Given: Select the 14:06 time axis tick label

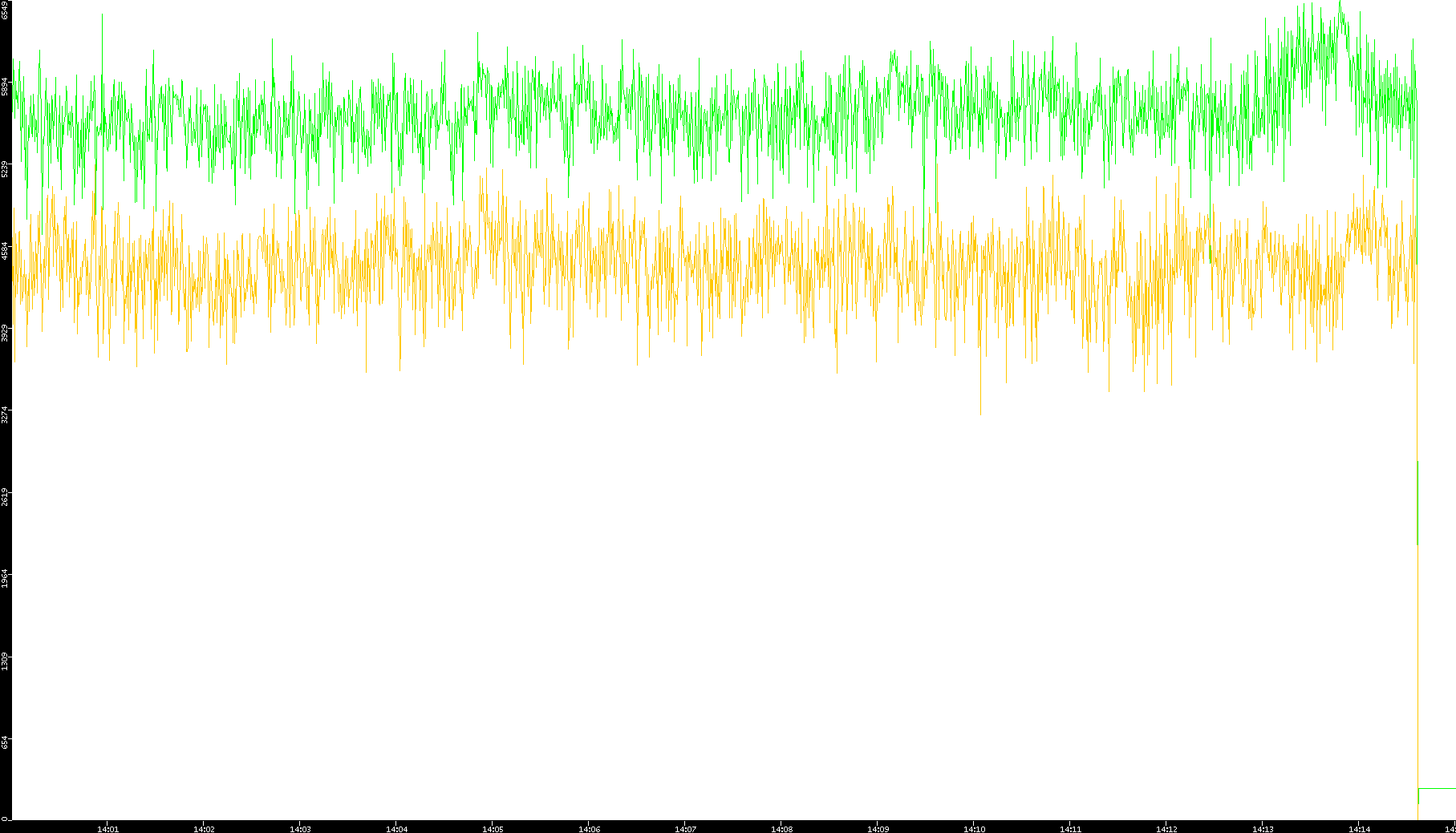Looking at the screenshot, I should pyautogui.click(x=589, y=829).
